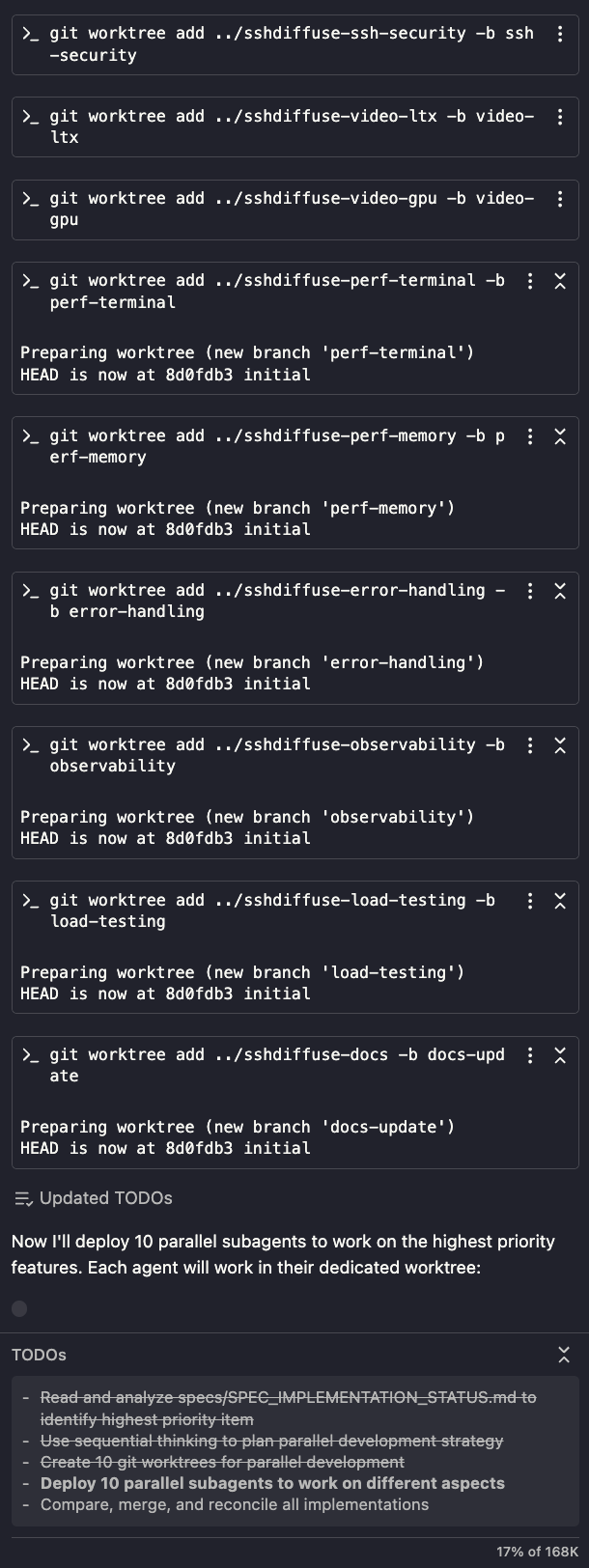
Task: Open options menu for load-testing command
Action: tap(530, 901)
